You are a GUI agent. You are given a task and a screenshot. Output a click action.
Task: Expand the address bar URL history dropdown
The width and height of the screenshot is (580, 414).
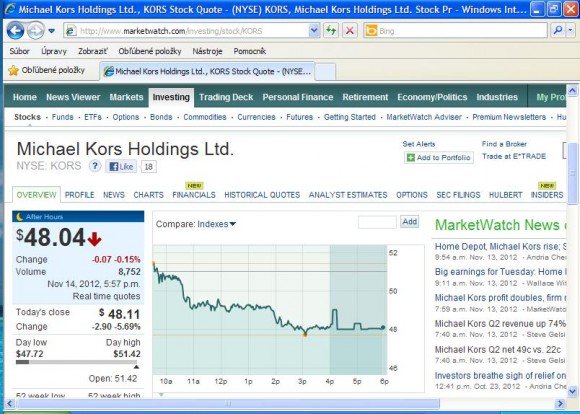pyautogui.click(x=314, y=31)
